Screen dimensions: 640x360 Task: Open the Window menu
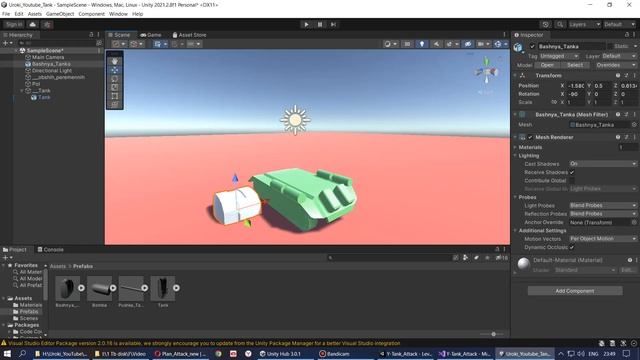(118, 14)
